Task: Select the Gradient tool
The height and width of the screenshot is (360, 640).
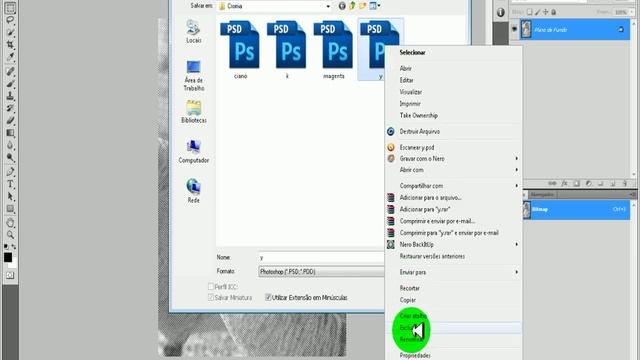Action: click(10, 133)
